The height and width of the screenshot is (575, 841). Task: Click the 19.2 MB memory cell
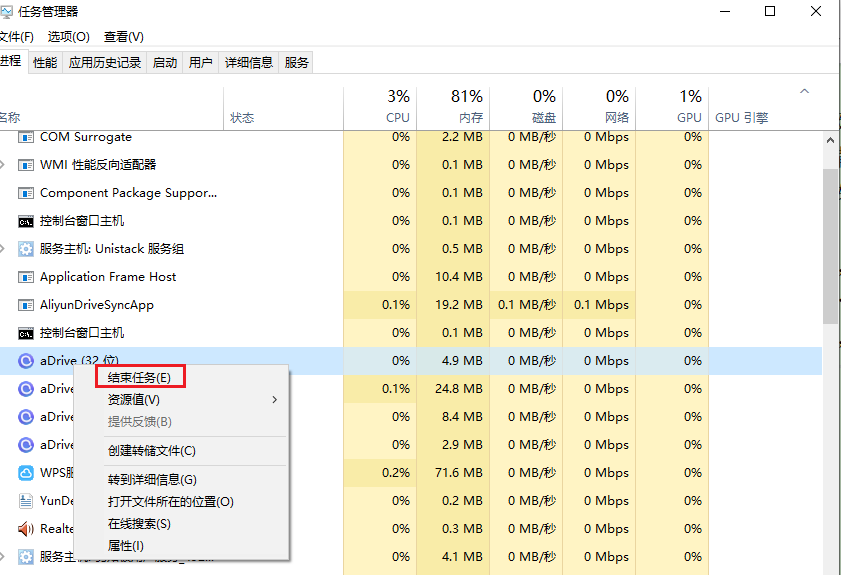(x=453, y=305)
